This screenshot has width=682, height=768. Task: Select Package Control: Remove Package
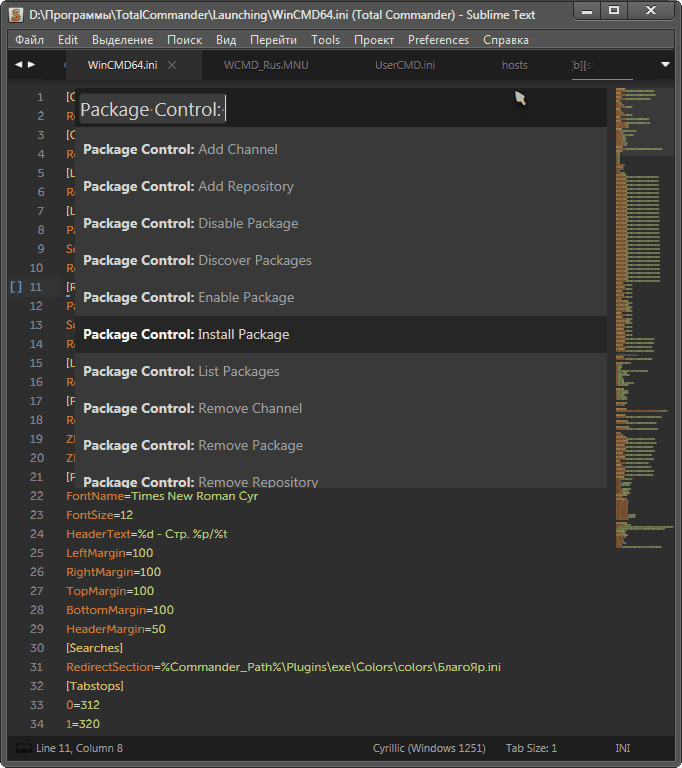pyautogui.click(x=341, y=445)
